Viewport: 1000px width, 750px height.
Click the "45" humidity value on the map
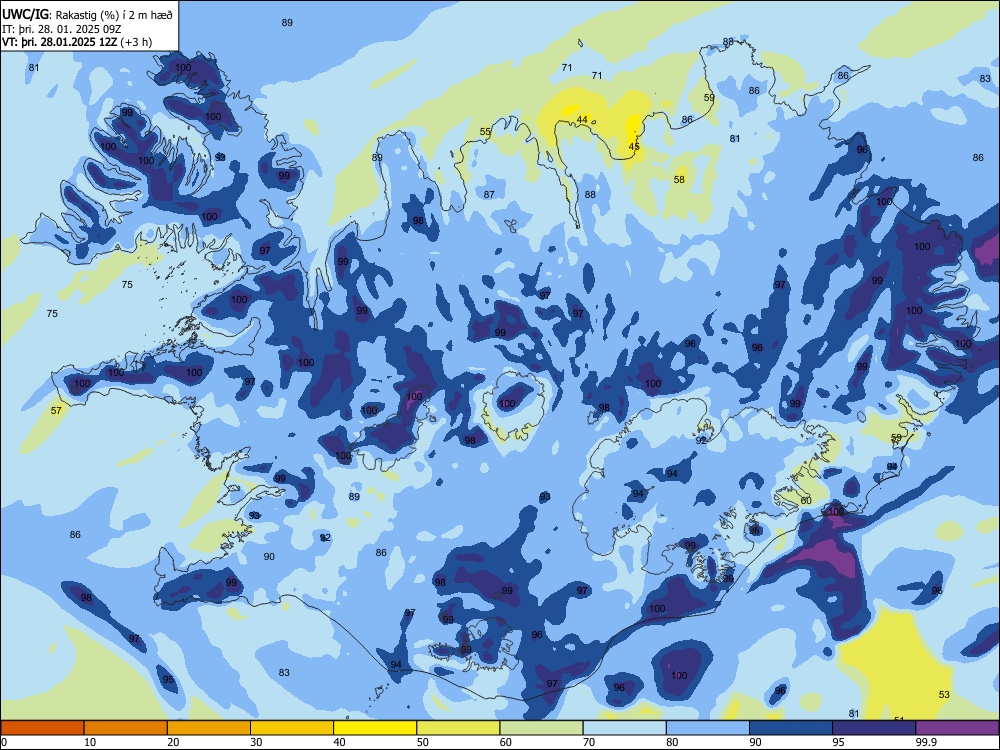(x=634, y=147)
